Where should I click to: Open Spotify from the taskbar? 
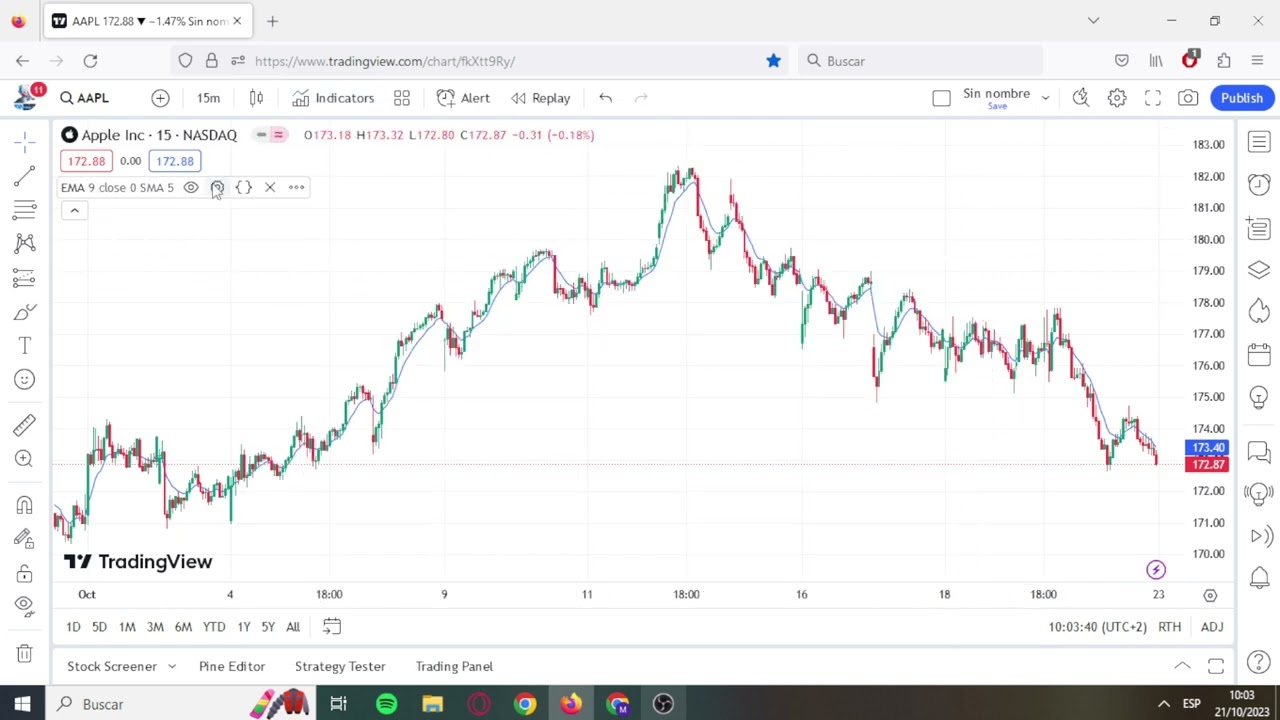point(386,704)
